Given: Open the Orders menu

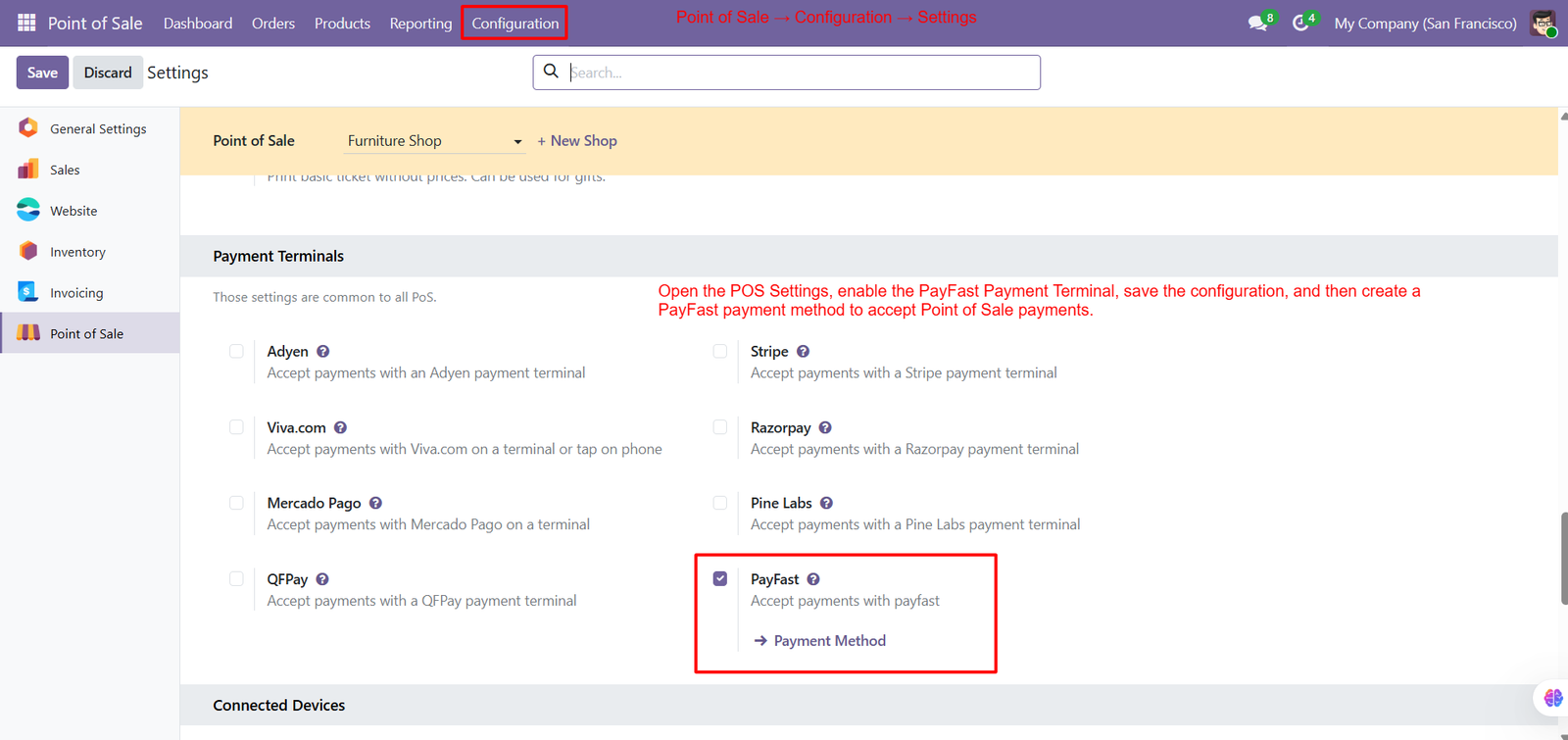Looking at the screenshot, I should [x=273, y=24].
